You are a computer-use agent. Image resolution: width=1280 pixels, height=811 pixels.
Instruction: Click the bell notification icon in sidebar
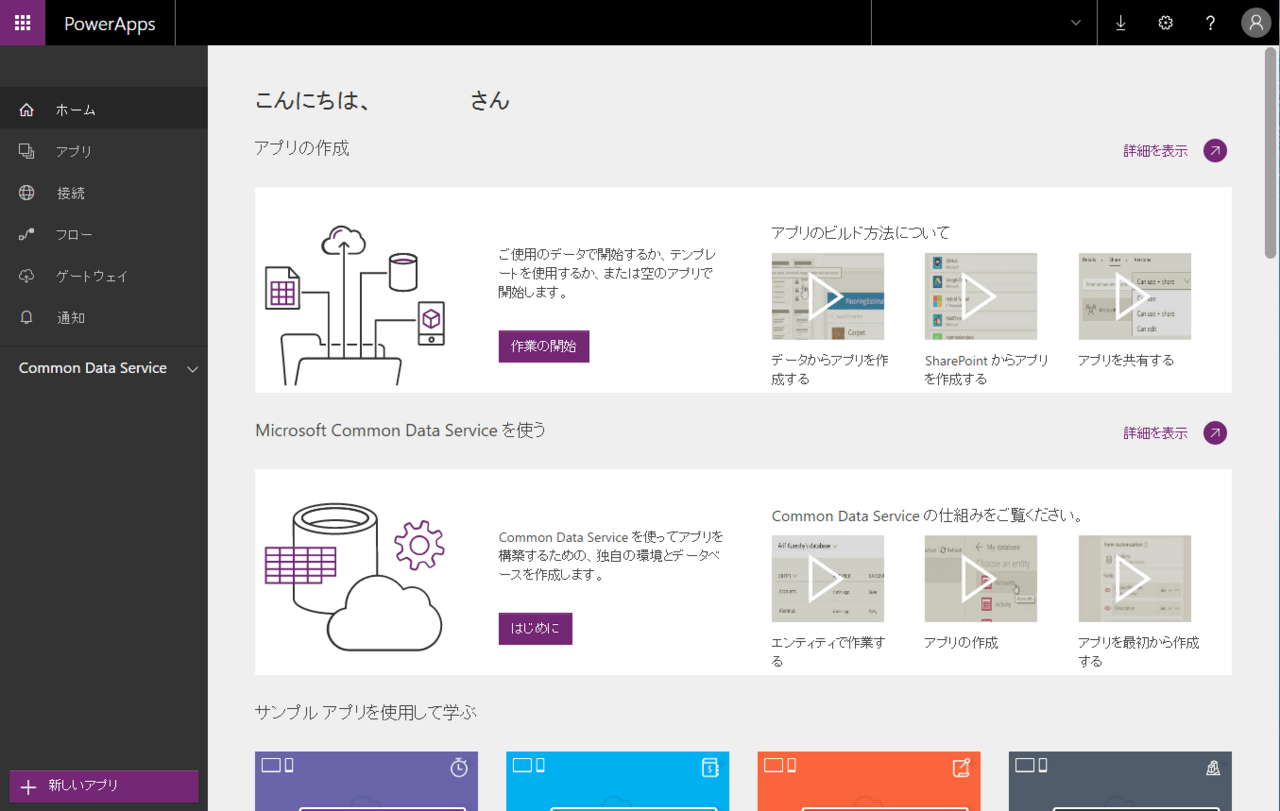click(x=27, y=317)
